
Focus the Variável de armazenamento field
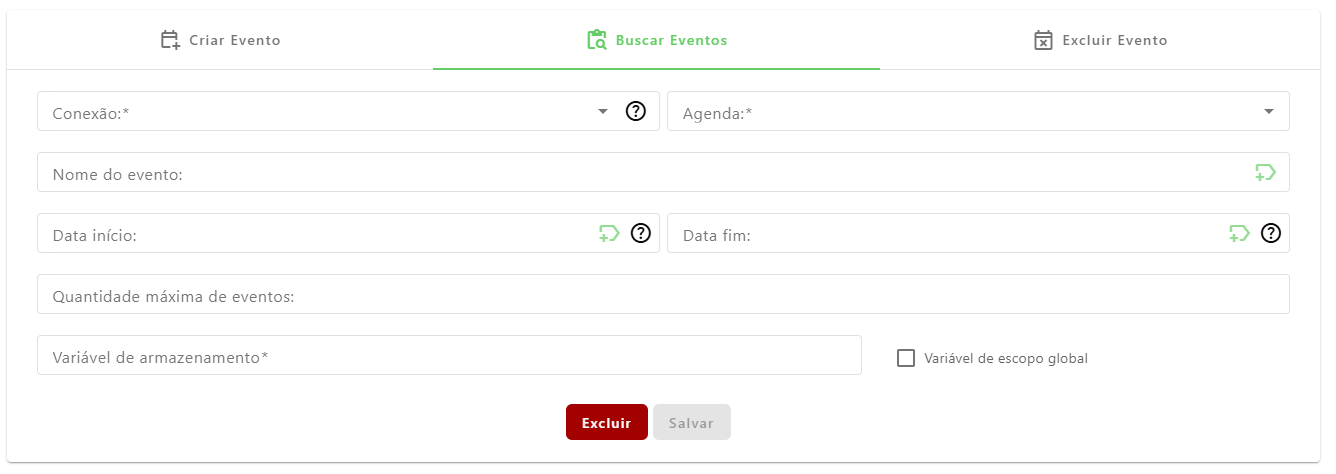click(449, 355)
